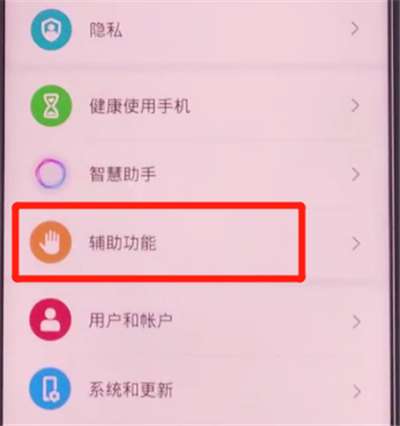Image resolution: width=400 pixels, height=426 pixels.
Task: Select the 辅助功能 text label
Action: click(x=122, y=243)
